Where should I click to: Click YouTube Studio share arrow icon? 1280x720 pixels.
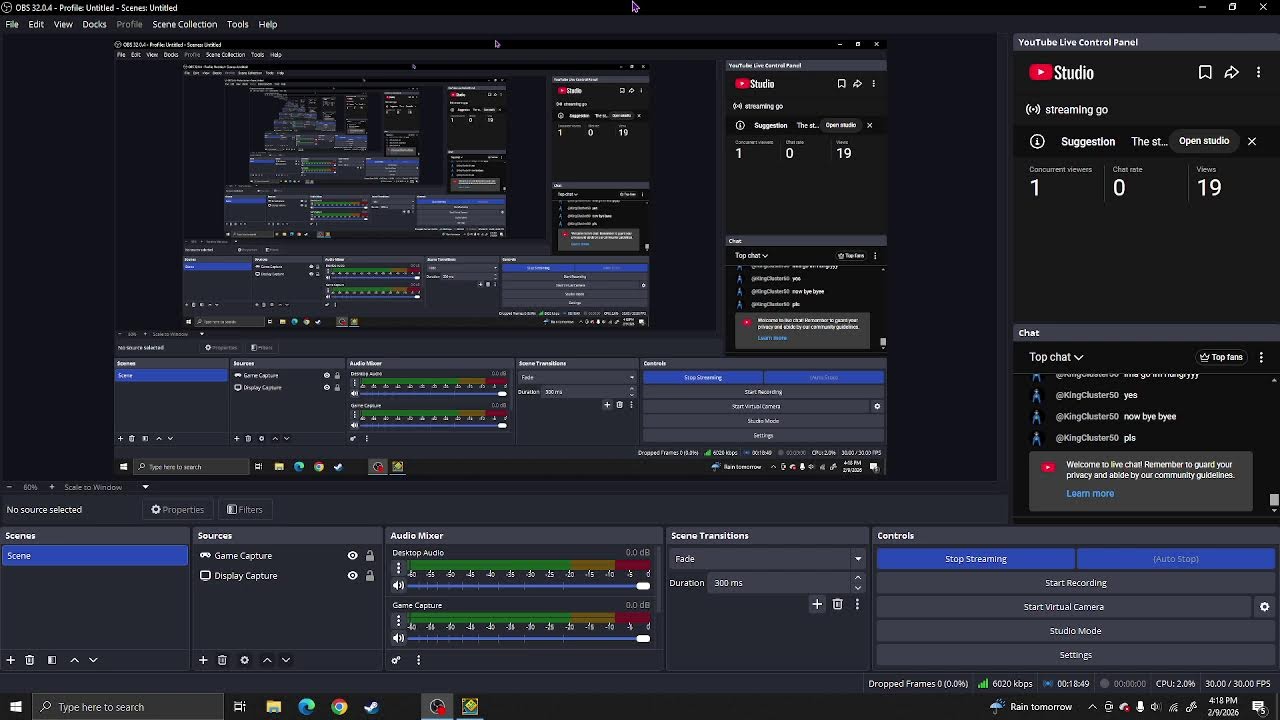click(1232, 72)
